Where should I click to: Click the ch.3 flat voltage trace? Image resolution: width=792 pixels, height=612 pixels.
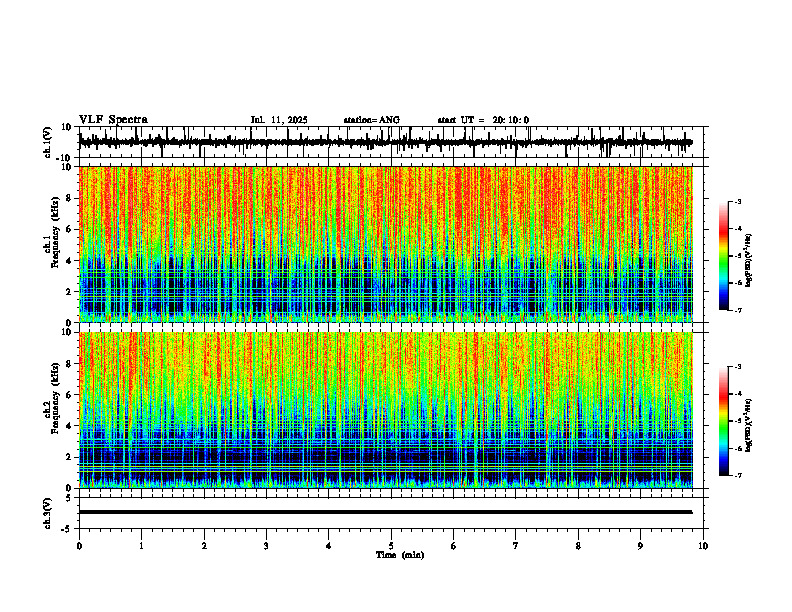pos(385,512)
